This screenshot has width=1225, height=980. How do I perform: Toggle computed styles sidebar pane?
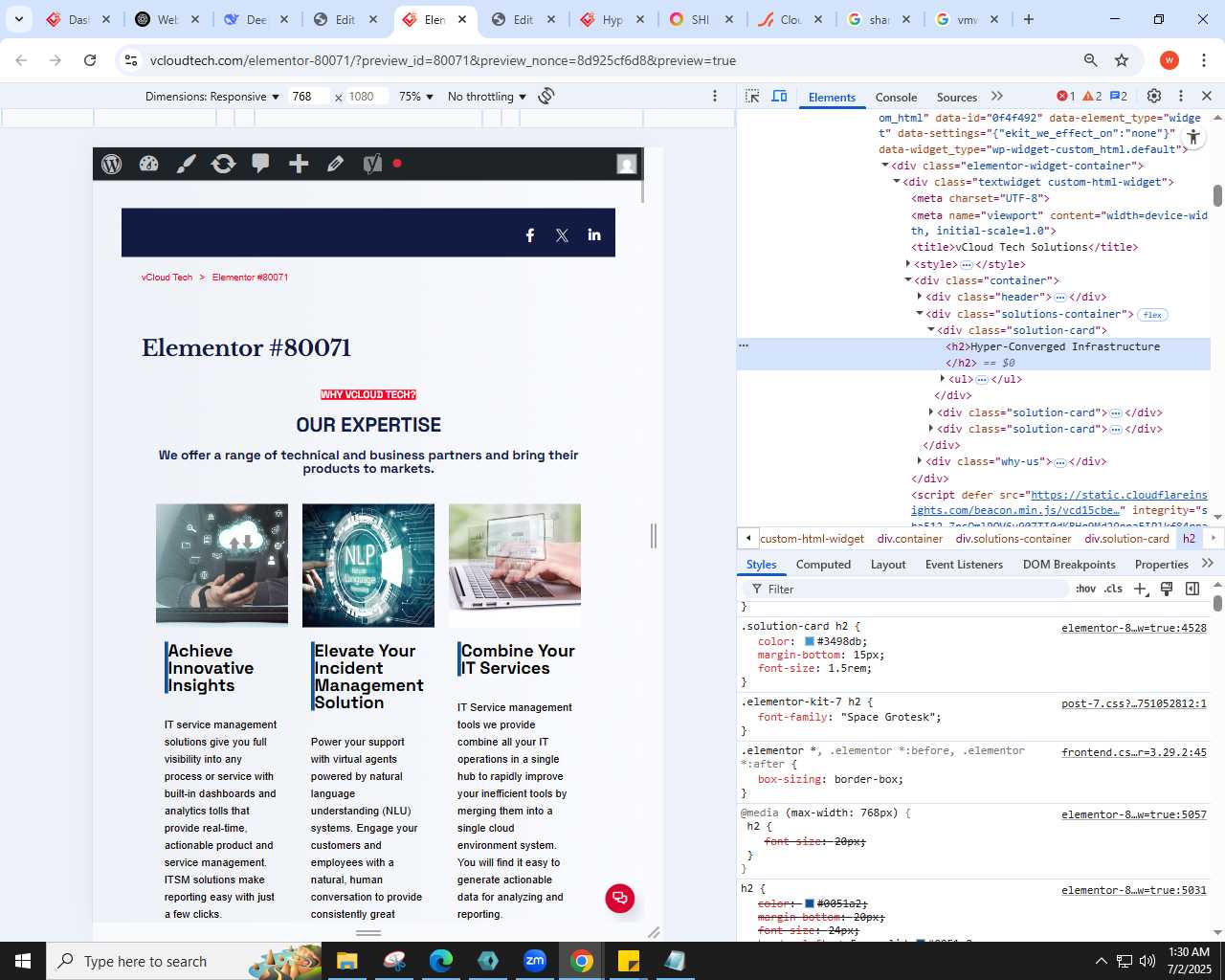click(1192, 589)
